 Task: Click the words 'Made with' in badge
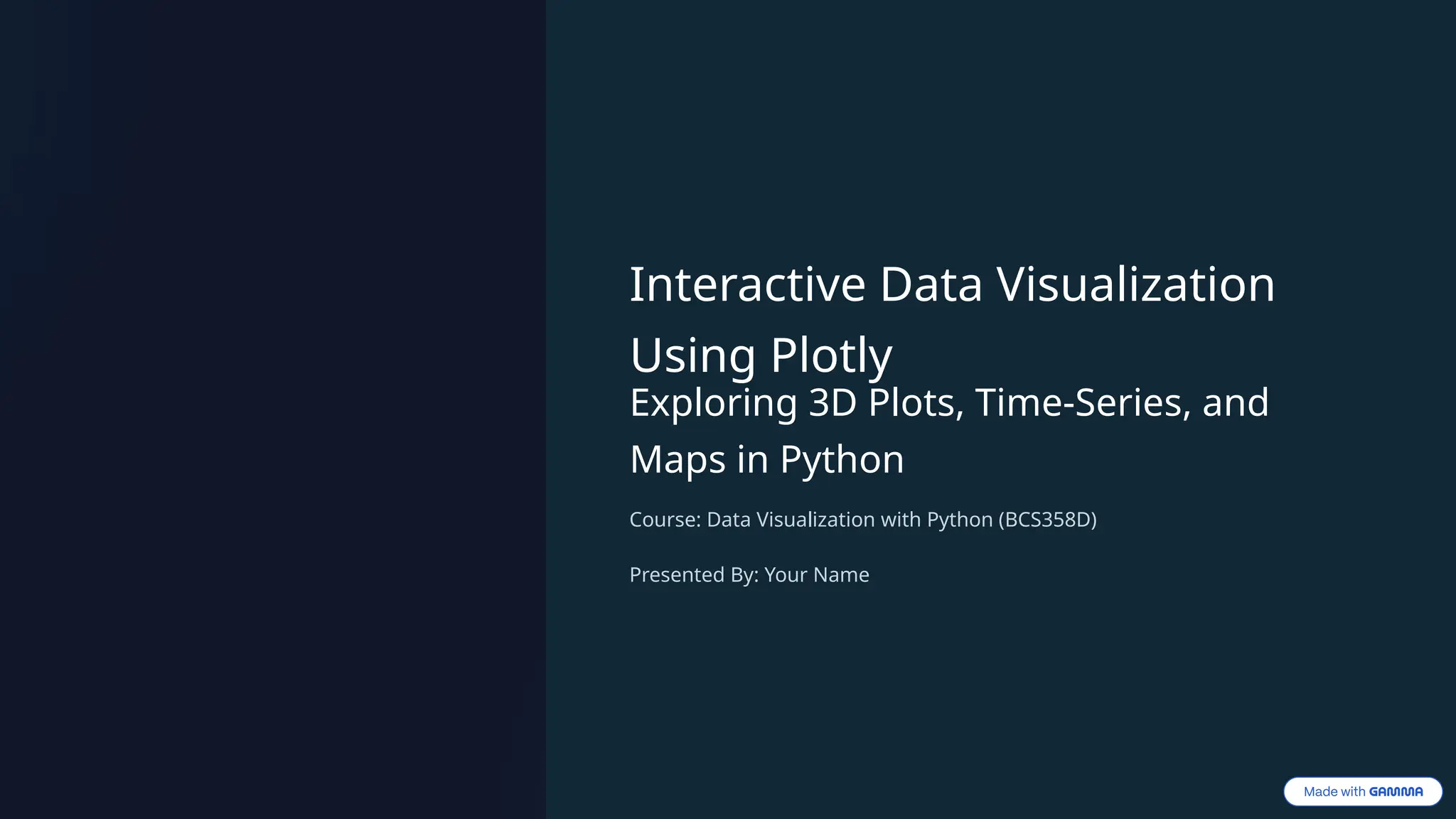(x=1334, y=791)
